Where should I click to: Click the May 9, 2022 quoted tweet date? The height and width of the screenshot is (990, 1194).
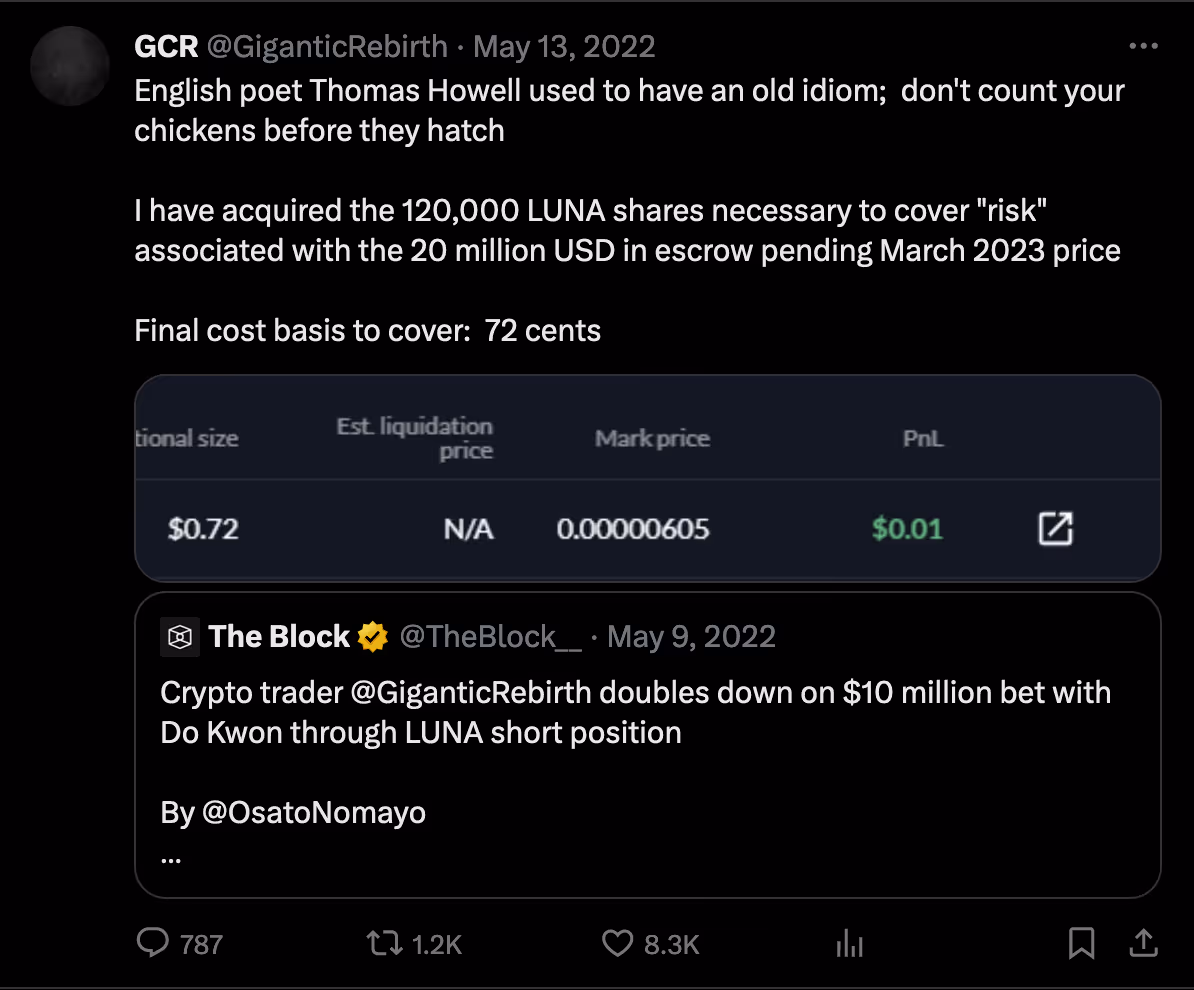692,636
